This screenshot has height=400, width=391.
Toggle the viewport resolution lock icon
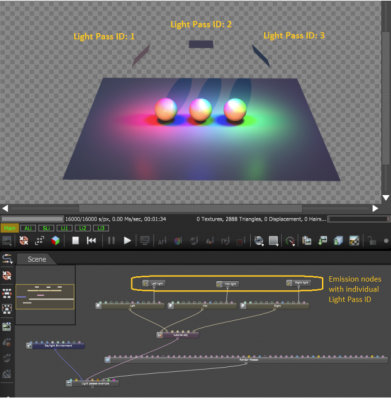[372, 240]
